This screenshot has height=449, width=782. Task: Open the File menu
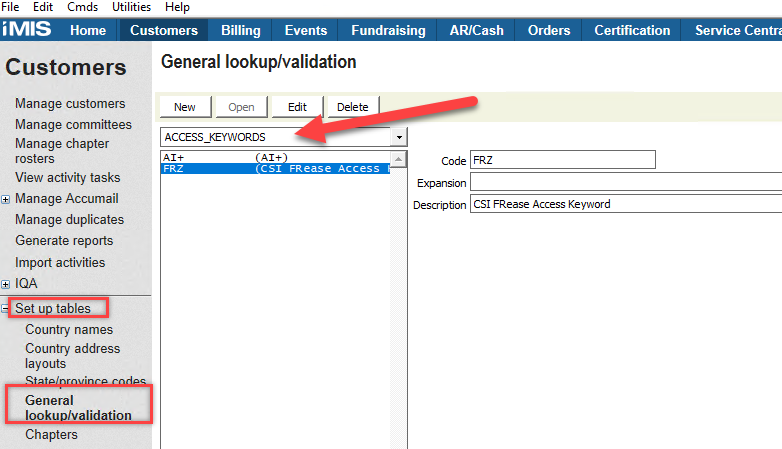pos(11,7)
